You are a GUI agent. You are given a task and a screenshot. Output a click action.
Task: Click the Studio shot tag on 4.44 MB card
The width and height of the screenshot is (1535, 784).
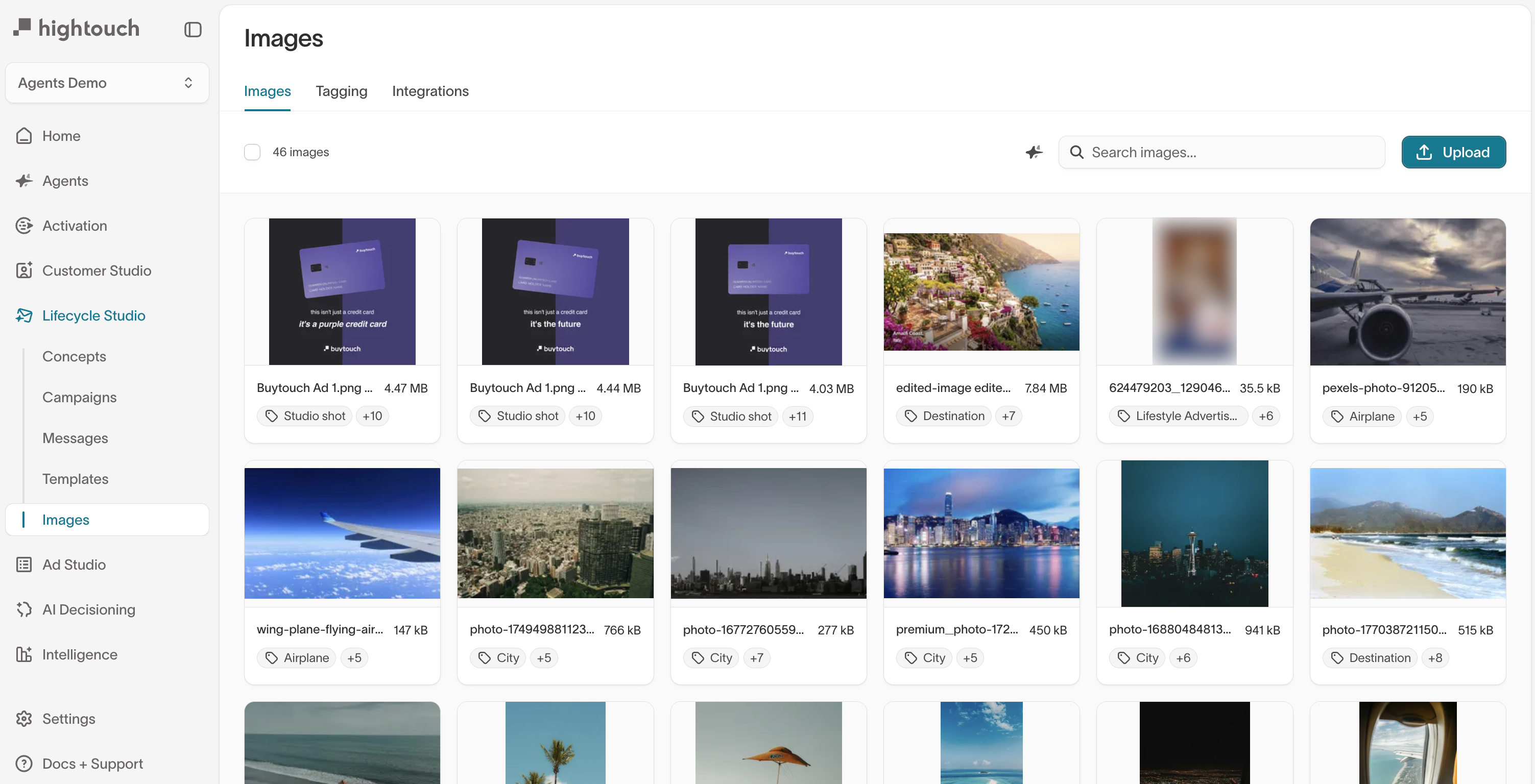tap(517, 416)
